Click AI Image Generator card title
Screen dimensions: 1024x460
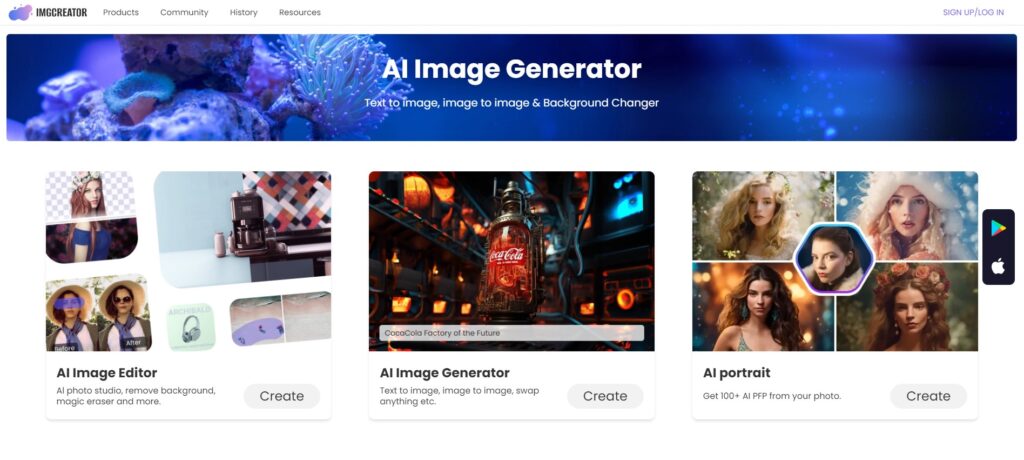click(x=445, y=373)
